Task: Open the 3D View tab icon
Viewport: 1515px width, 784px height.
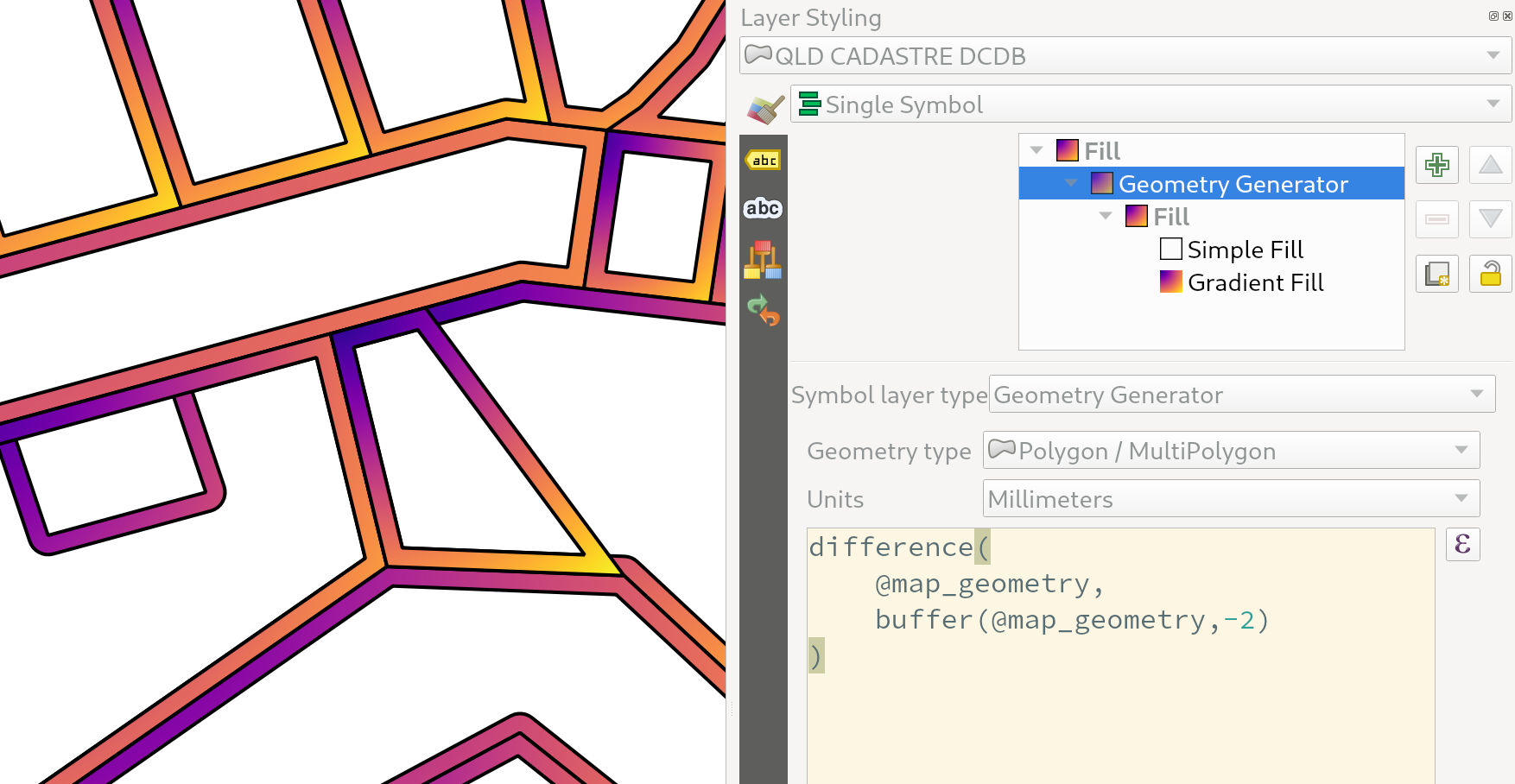Action: [763, 260]
